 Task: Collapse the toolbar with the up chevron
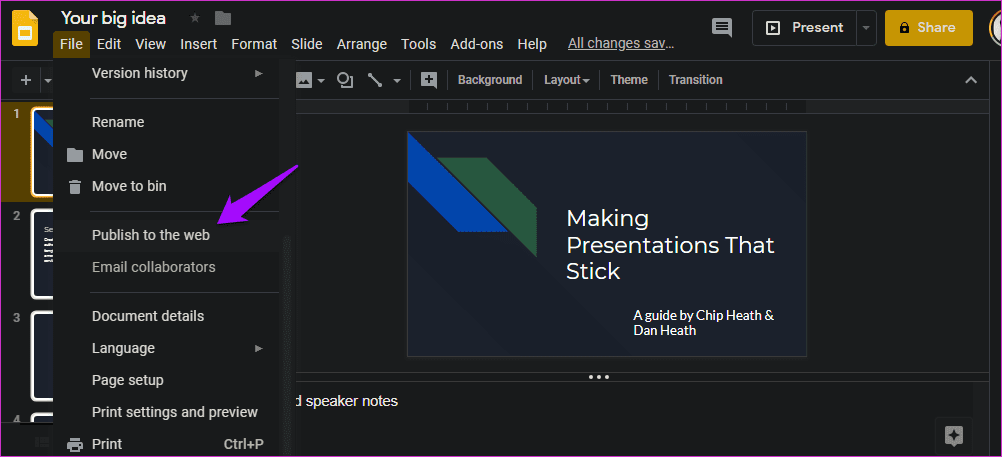(x=971, y=80)
